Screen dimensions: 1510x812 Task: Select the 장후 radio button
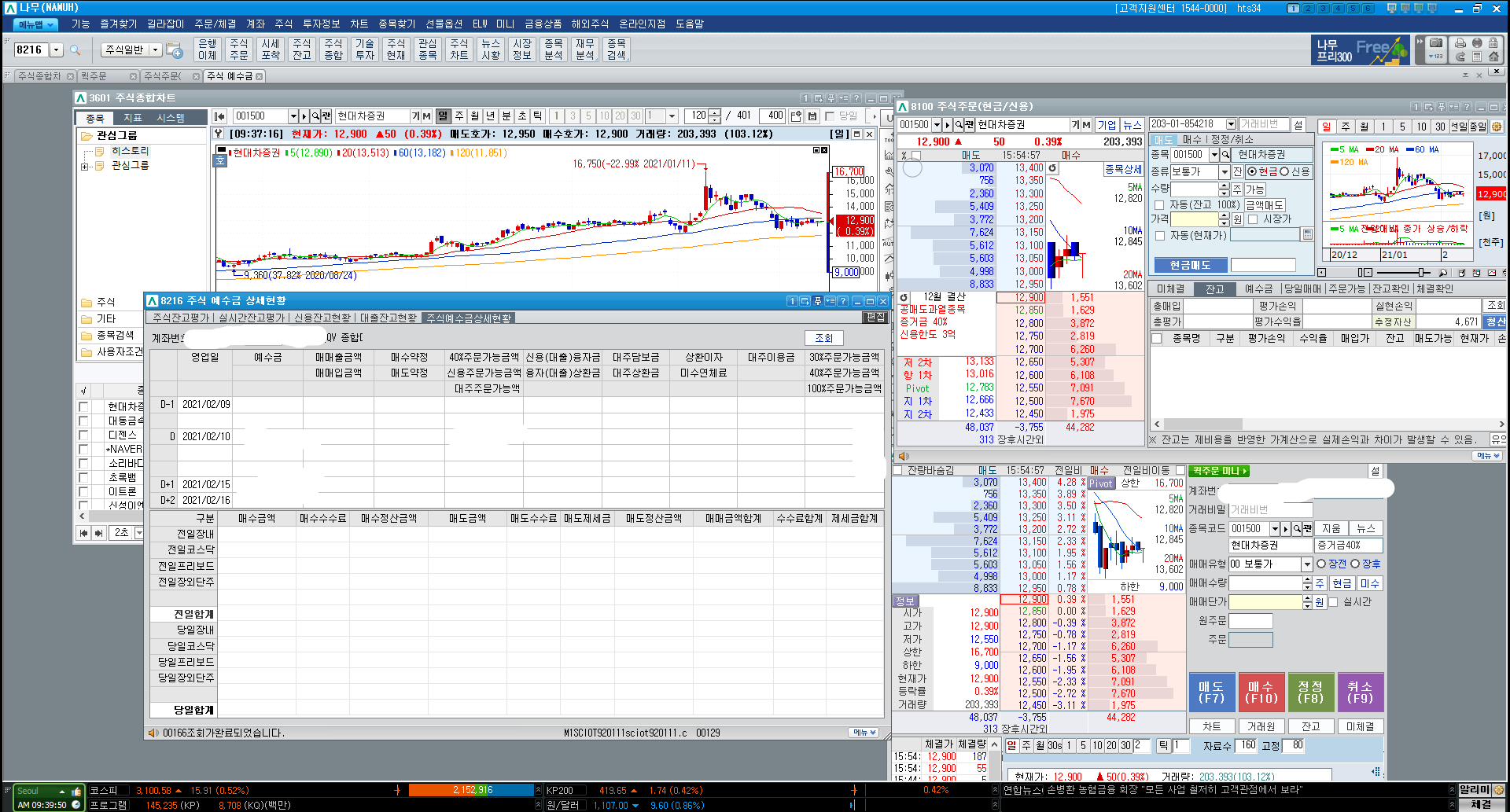point(1355,564)
